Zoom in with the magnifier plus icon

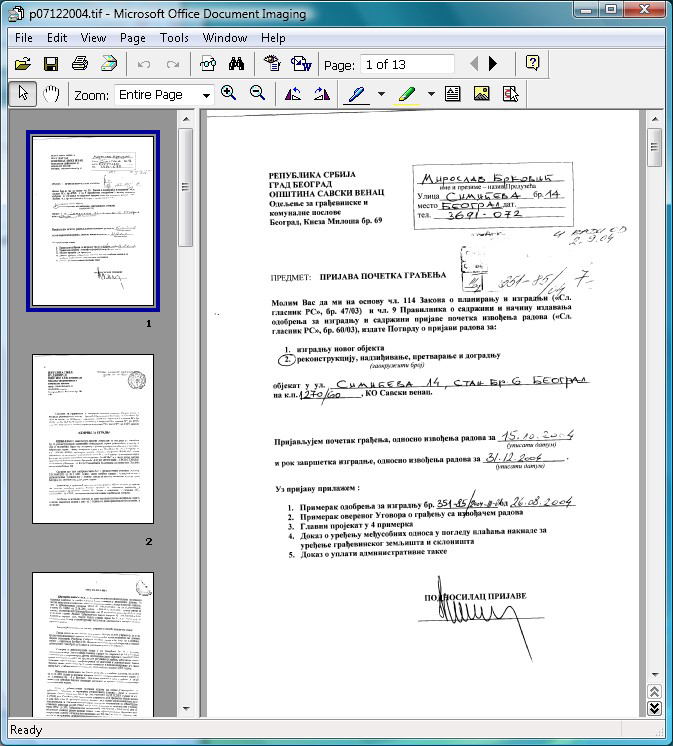229,94
